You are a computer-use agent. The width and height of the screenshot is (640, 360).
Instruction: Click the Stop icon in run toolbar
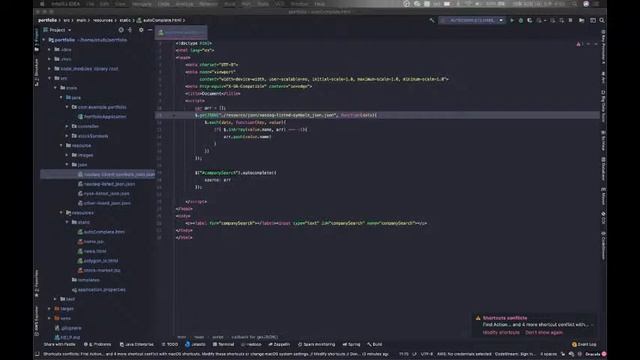click(x=570, y=20)
